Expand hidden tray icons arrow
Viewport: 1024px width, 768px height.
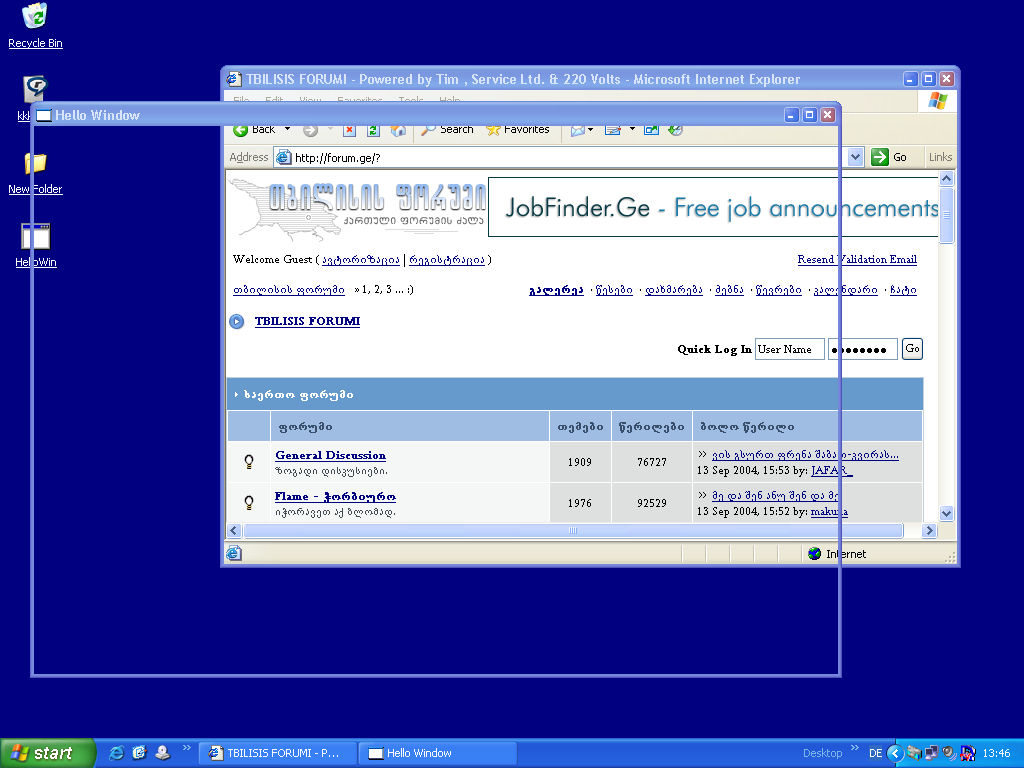(x=895, y=753)
